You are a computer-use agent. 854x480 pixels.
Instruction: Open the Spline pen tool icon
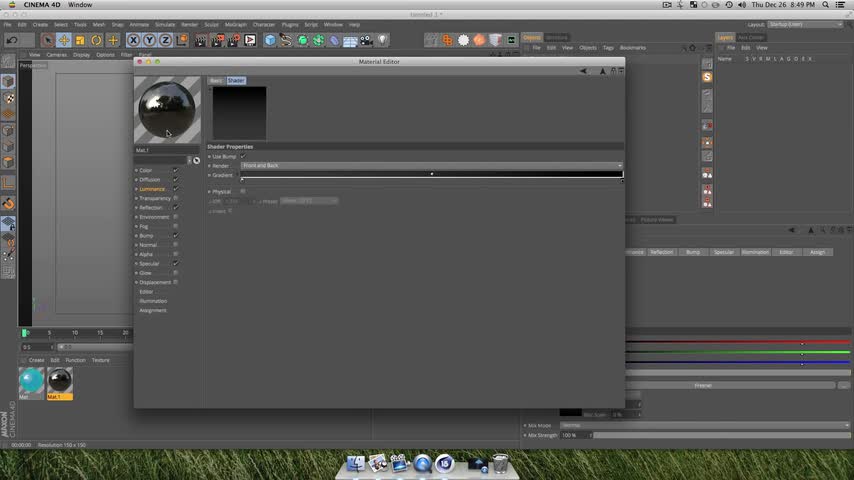coord(286,40)
